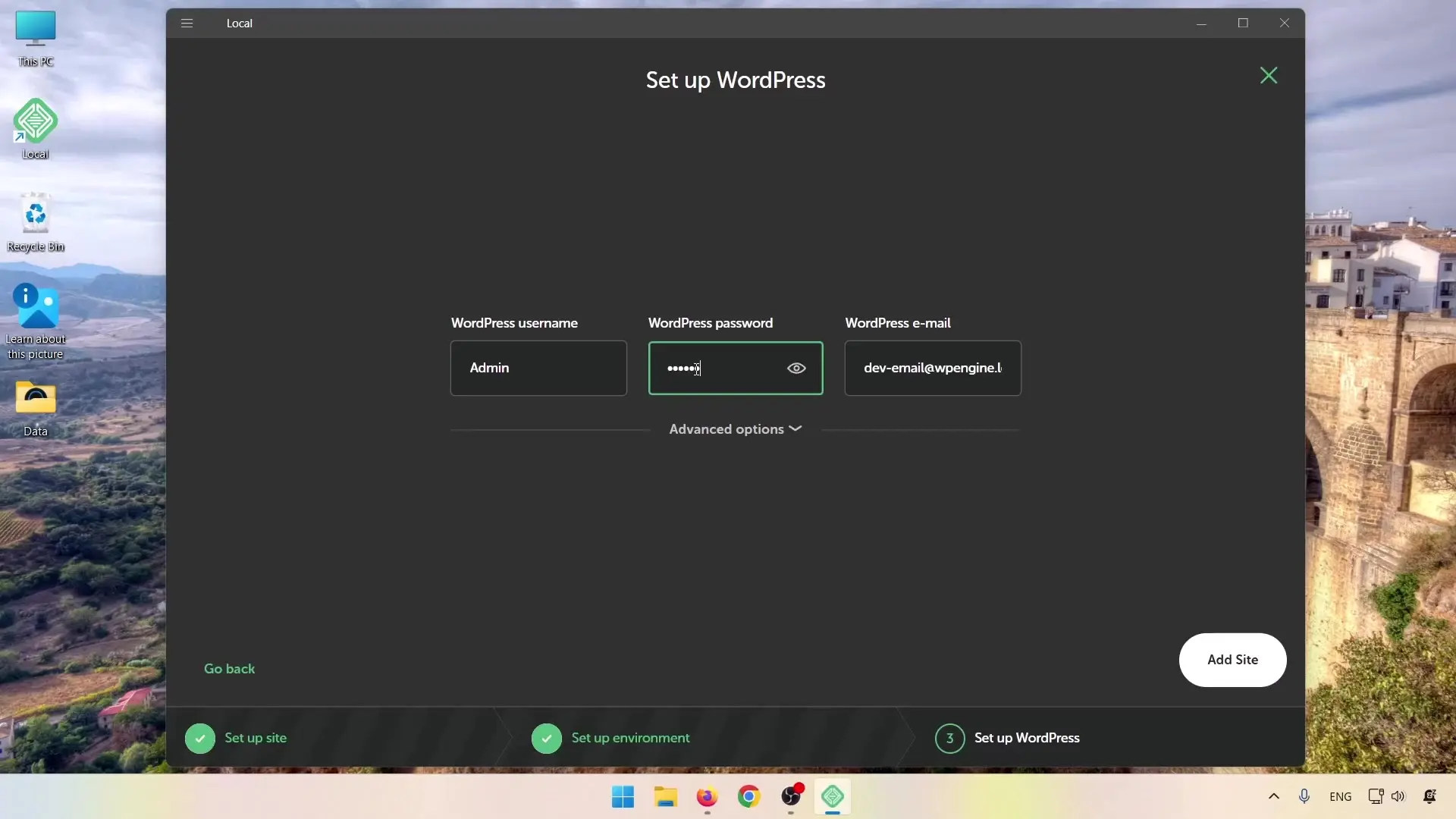Open Firefox from the taskbar
This screenshot has height=819, width=1456.
[x=707, y=797]
